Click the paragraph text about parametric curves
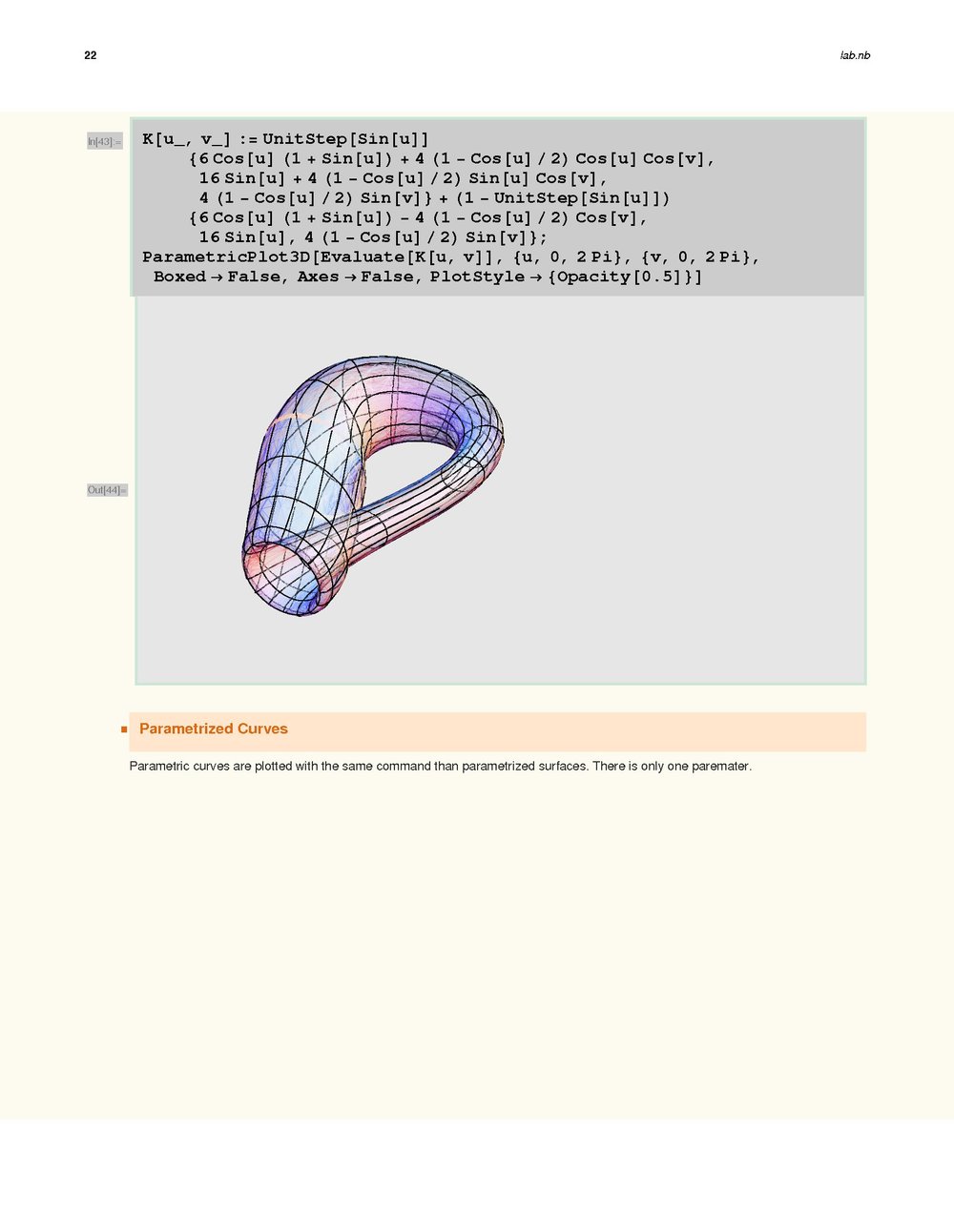 click(440, 766)
